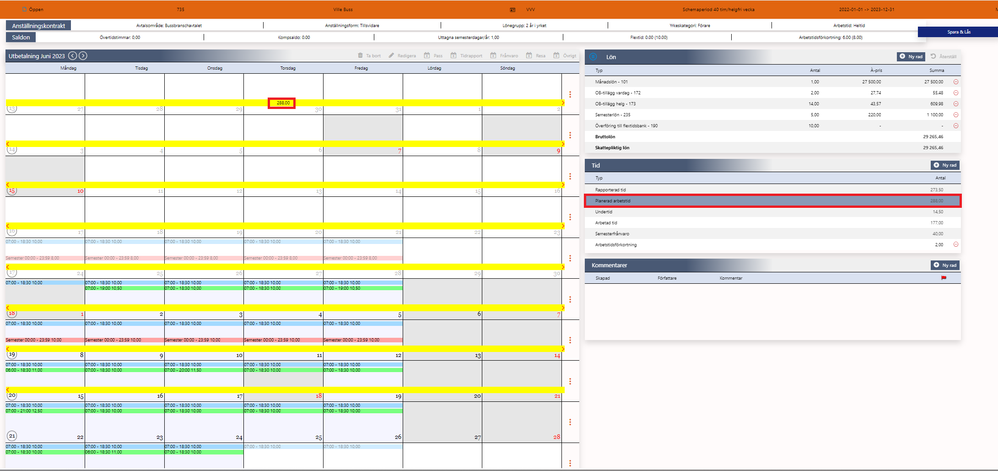Open three-dot menu for week 21 row
This screenshot has height=471, width=998.
pyautogui.click(x=570, y=422)
